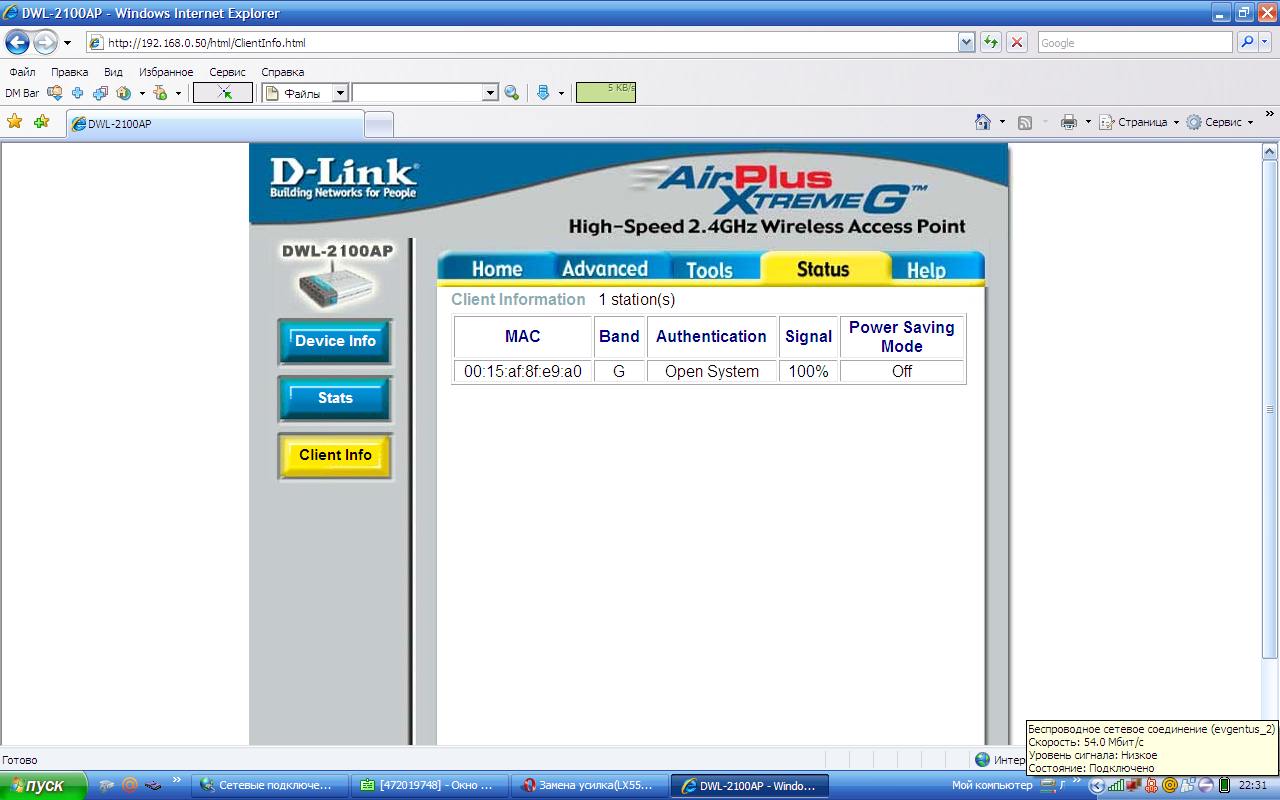Click the Device Info button
Viewport: 1280px width, 800px height.
click(x=335, y=342)
